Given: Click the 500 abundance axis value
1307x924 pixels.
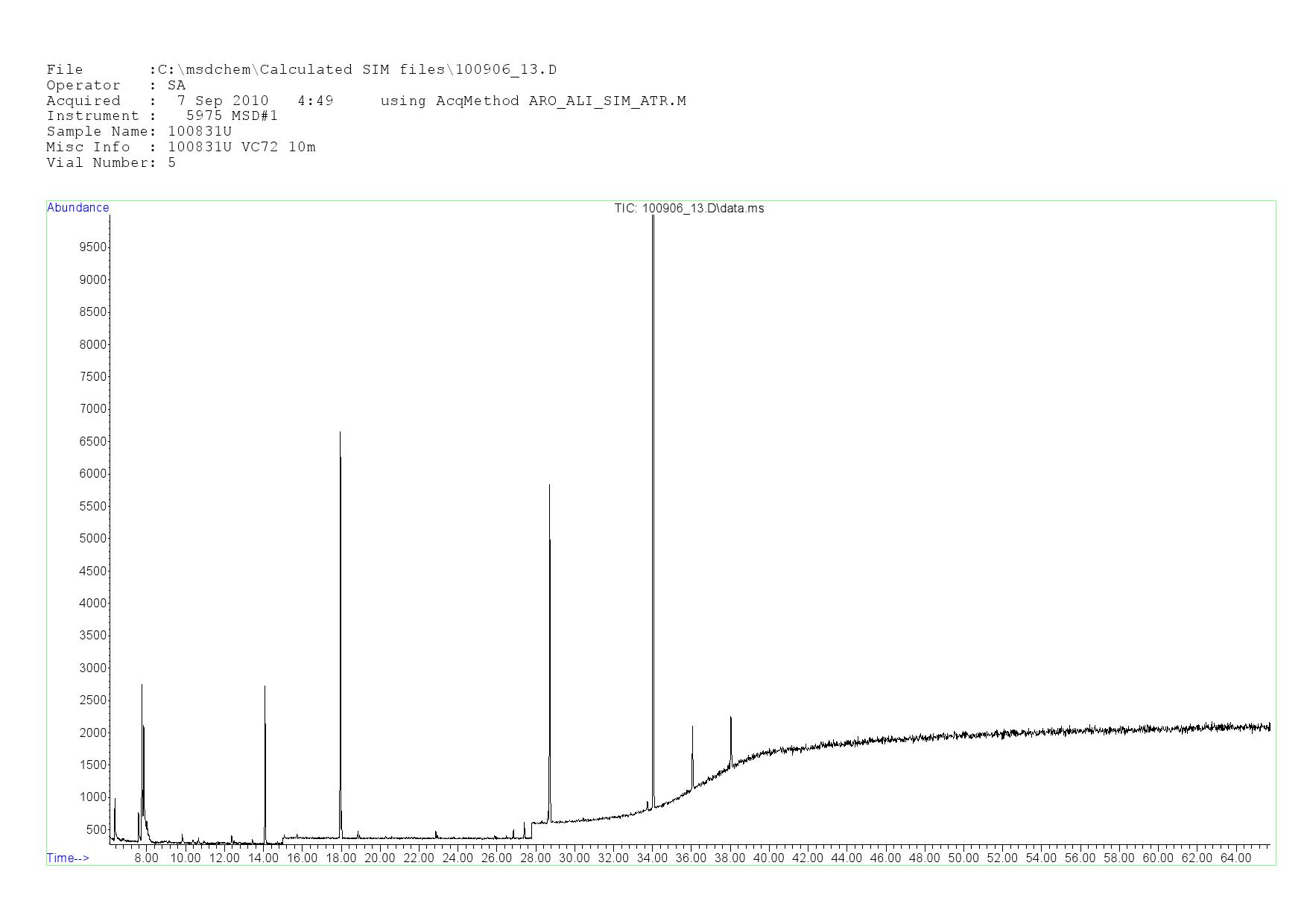Looking at the screenshot, I should coord(96,829).
